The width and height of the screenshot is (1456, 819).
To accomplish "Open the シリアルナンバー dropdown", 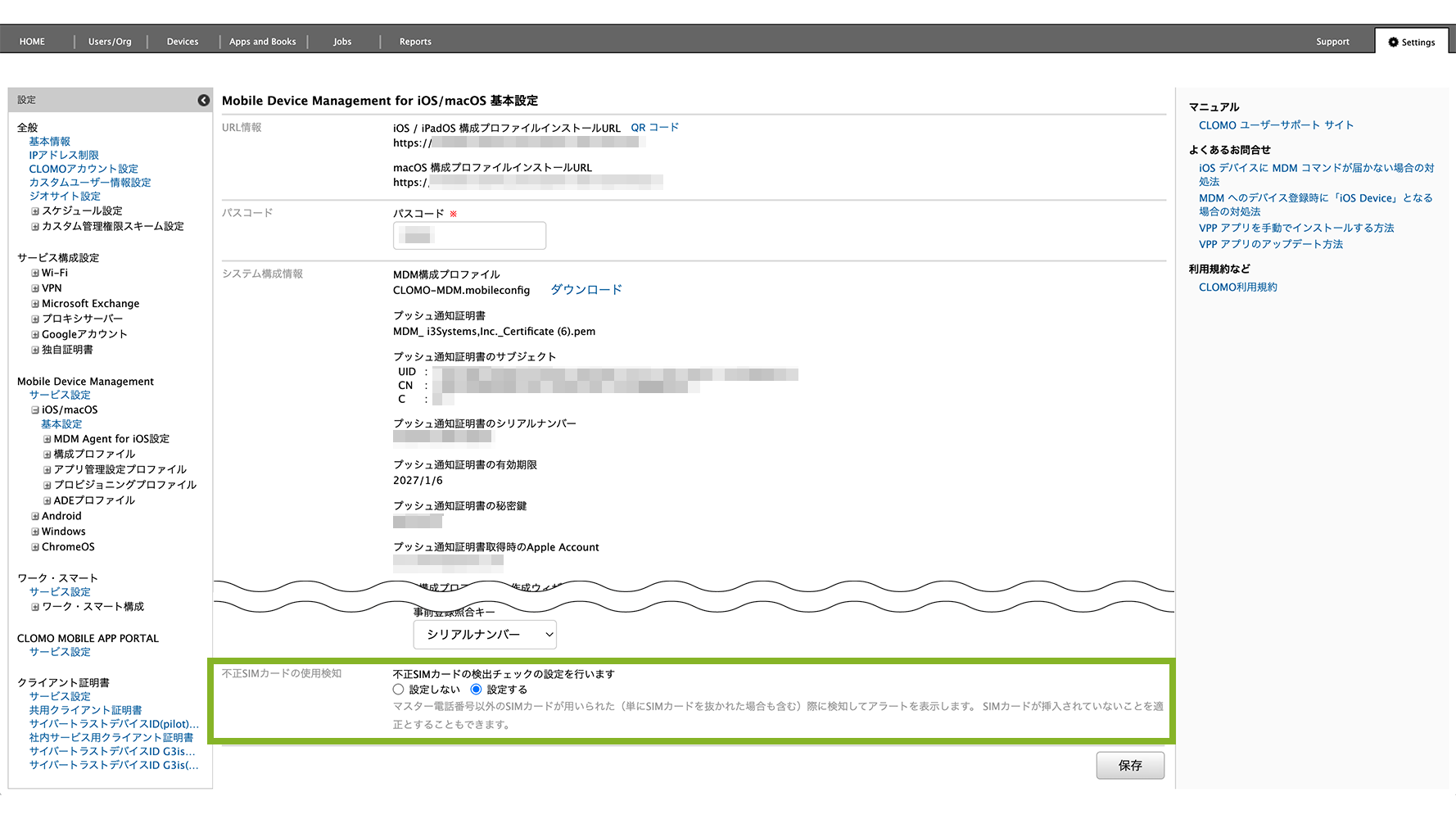I will 485,635.
